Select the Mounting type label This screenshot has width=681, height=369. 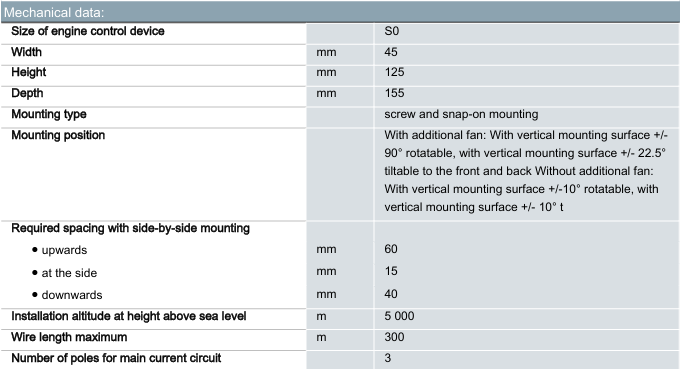coord(49,114)
